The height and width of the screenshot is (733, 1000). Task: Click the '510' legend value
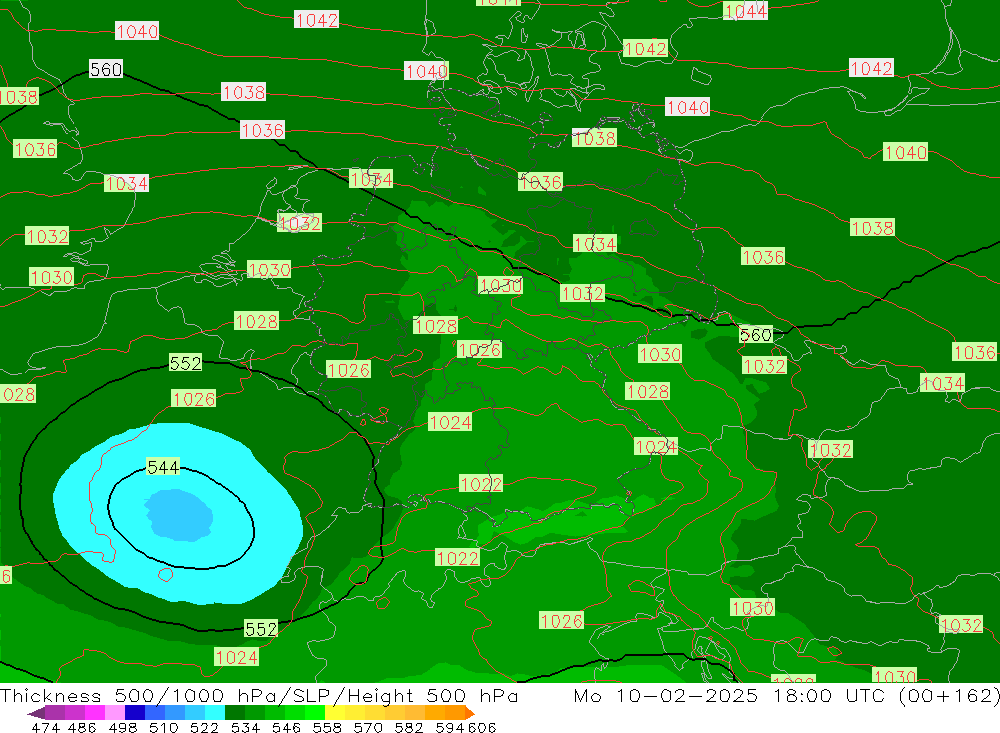(164, 728)
